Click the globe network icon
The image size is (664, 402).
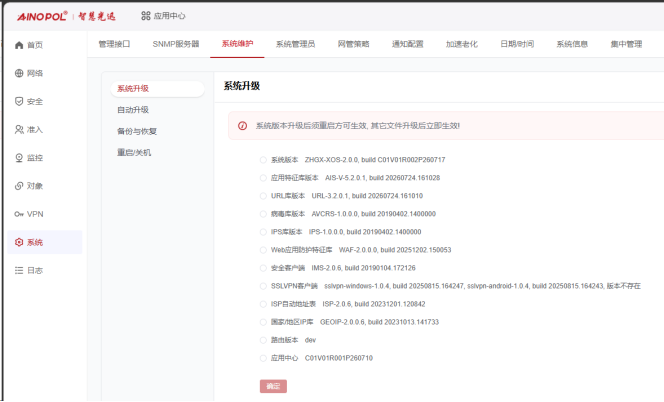coord(19,73)
